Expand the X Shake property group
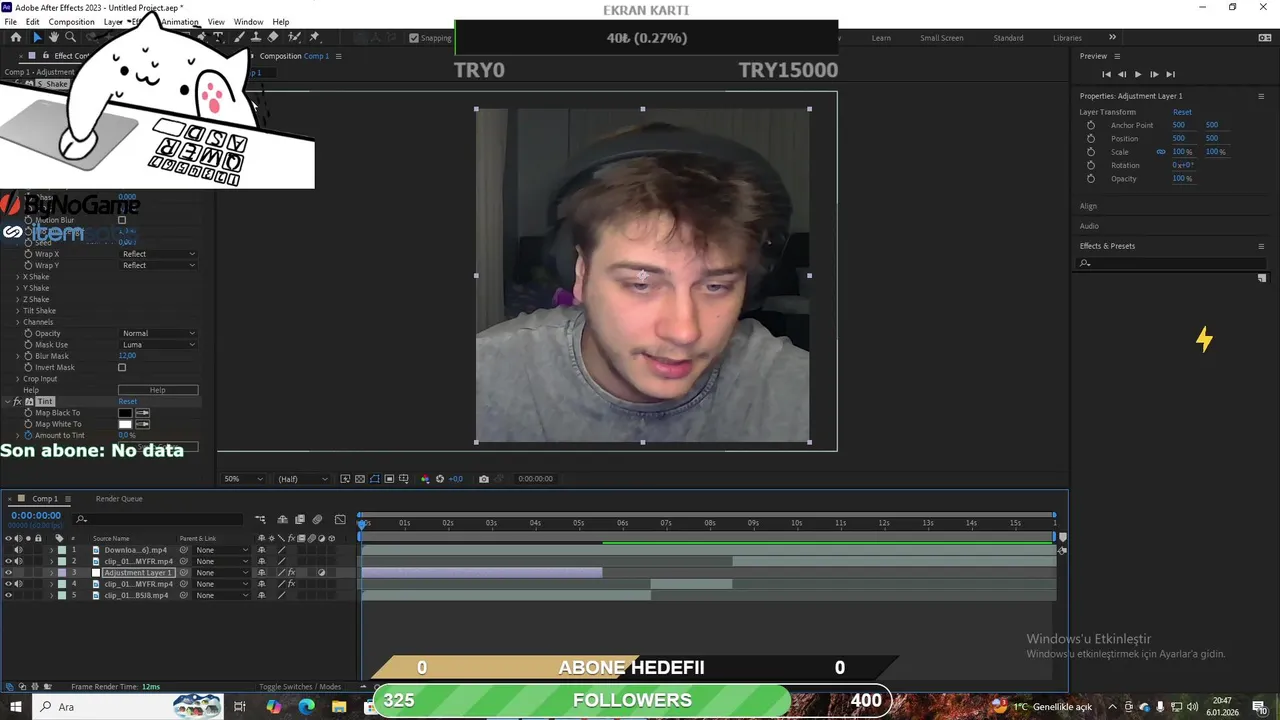 coord(18,277)
